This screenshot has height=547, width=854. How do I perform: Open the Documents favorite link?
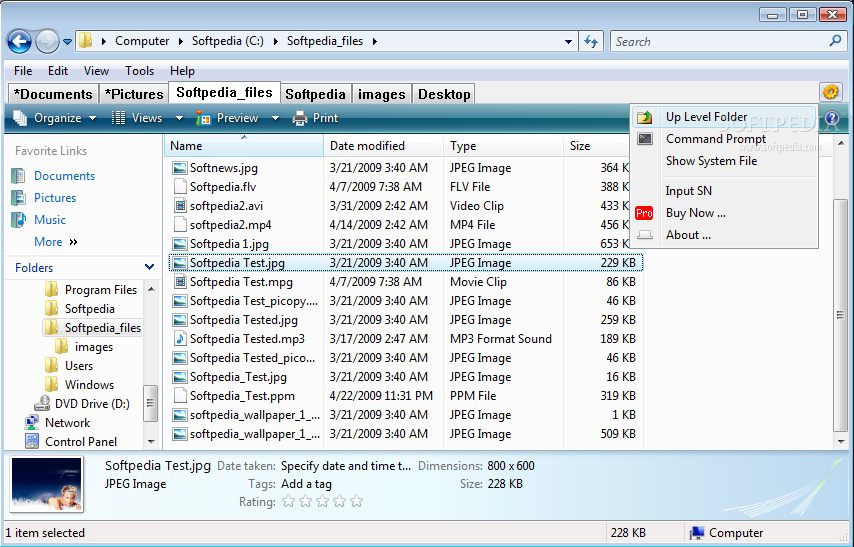64,176
